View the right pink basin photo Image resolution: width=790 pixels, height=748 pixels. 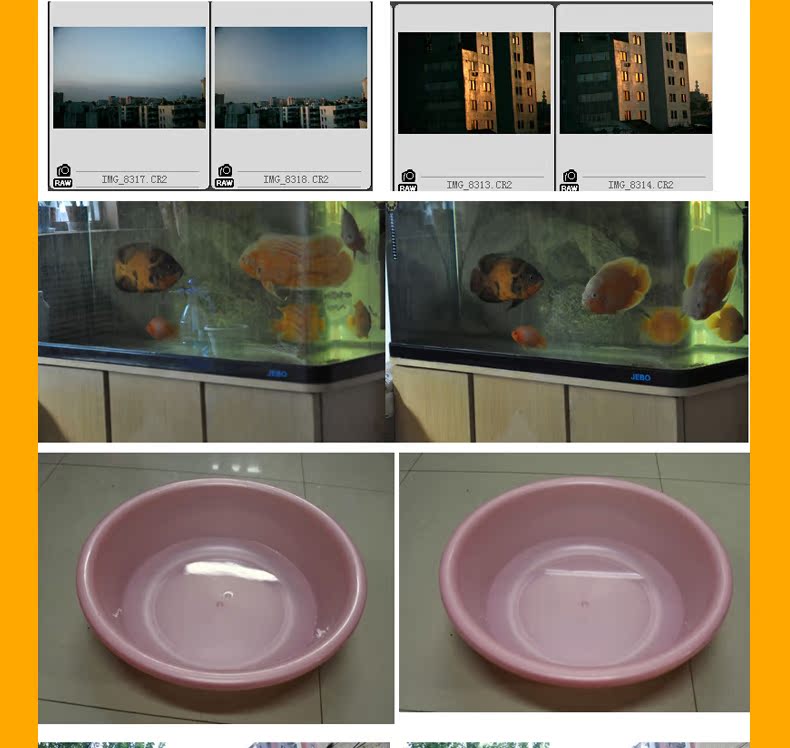(574, 582)
